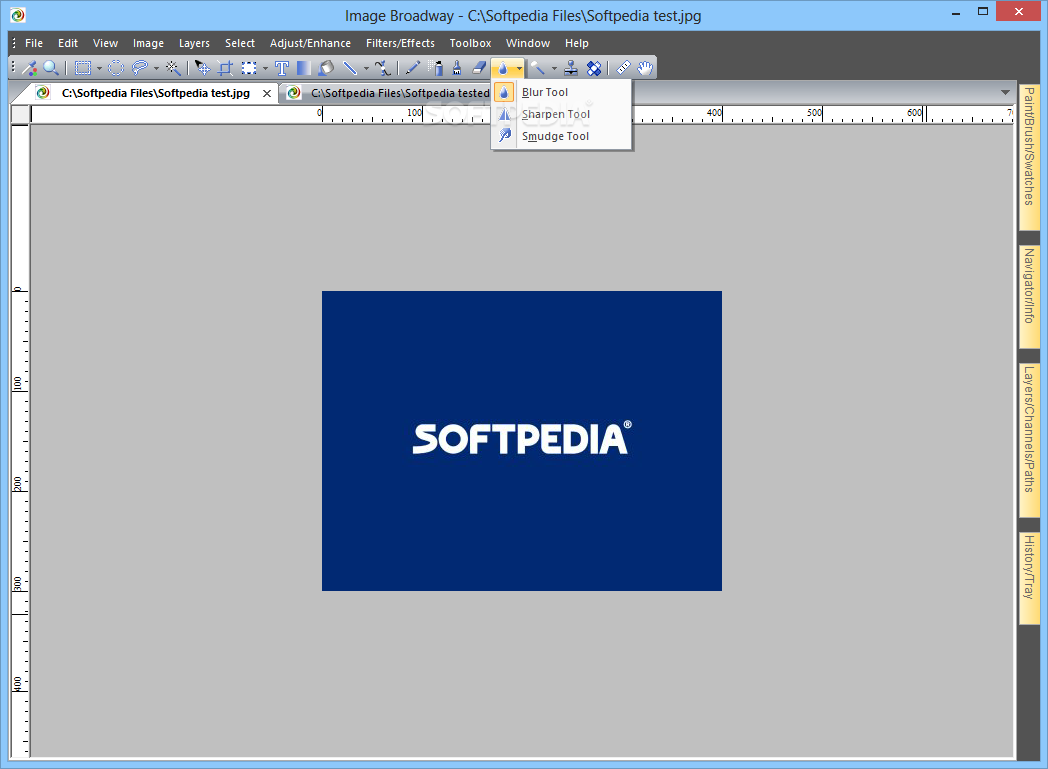The image size is (1048, 769).
Task: Open the dodge tool dropdown arrow
Action: click(x=554, y=68)
